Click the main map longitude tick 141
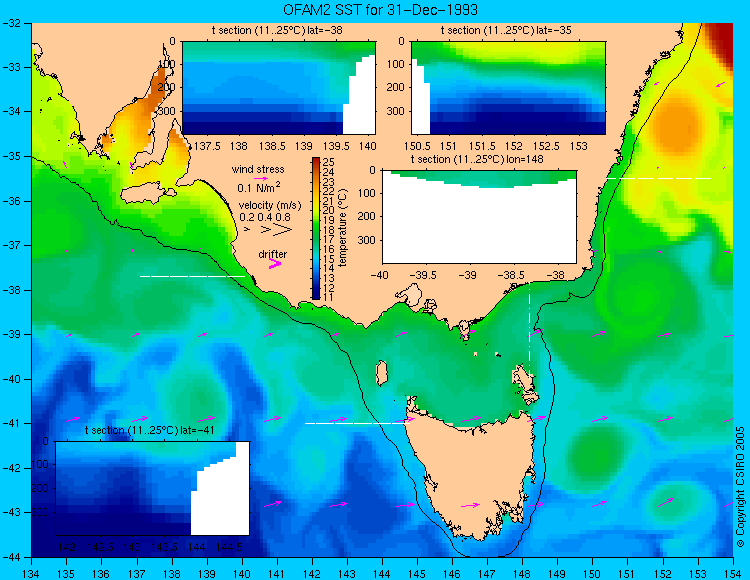 coord(277,574)
